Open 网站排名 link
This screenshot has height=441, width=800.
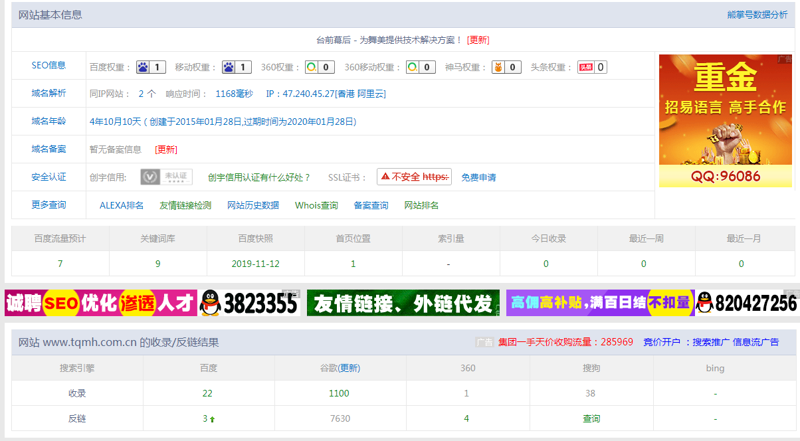pos(421,205)
